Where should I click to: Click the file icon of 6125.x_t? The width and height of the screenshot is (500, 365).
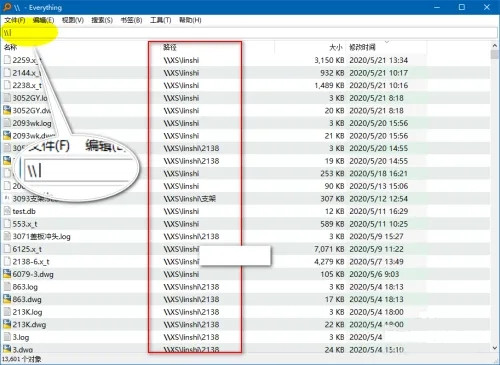7,249
